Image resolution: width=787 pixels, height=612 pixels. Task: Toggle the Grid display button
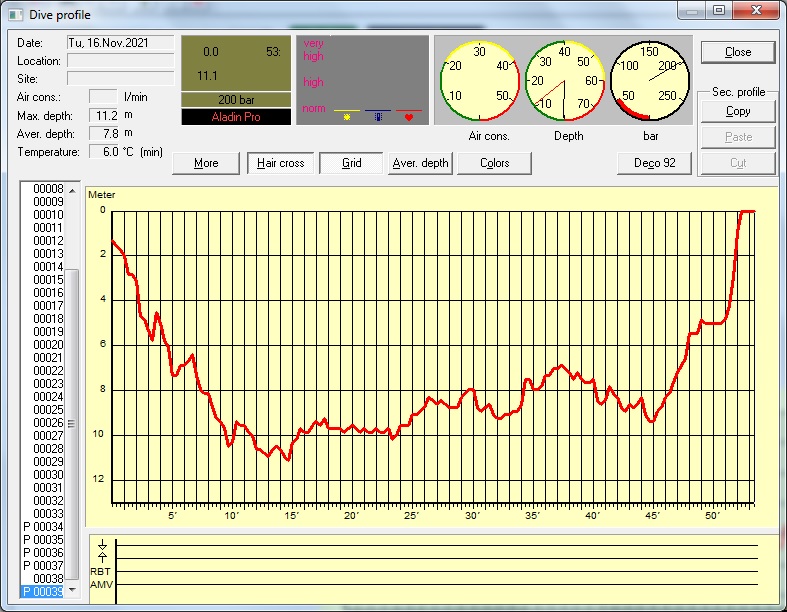point(351,163)
